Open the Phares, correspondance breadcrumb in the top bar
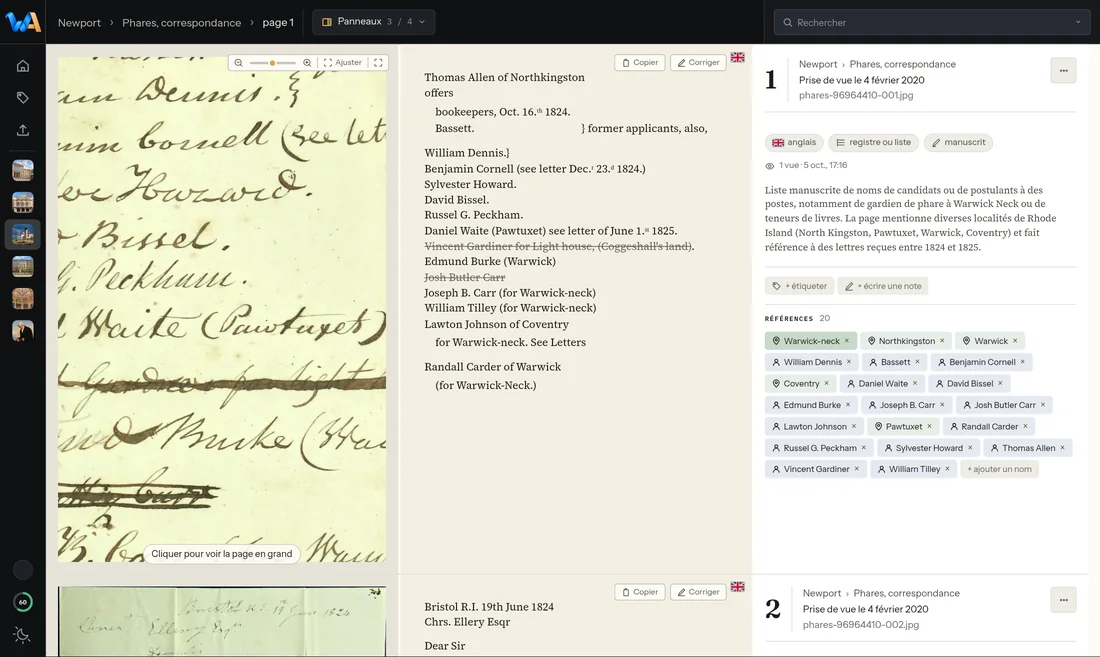This screenshot has width=1100, height=657. [182, 23]
